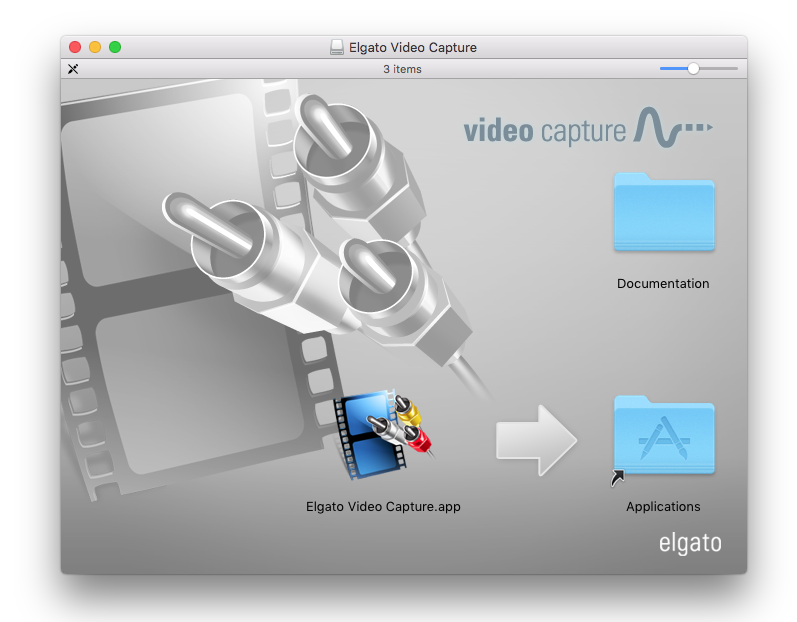The width and height of the screenshot is (797, 622).
Task: Open the Documentation folder icon
Action: [664, 212]
